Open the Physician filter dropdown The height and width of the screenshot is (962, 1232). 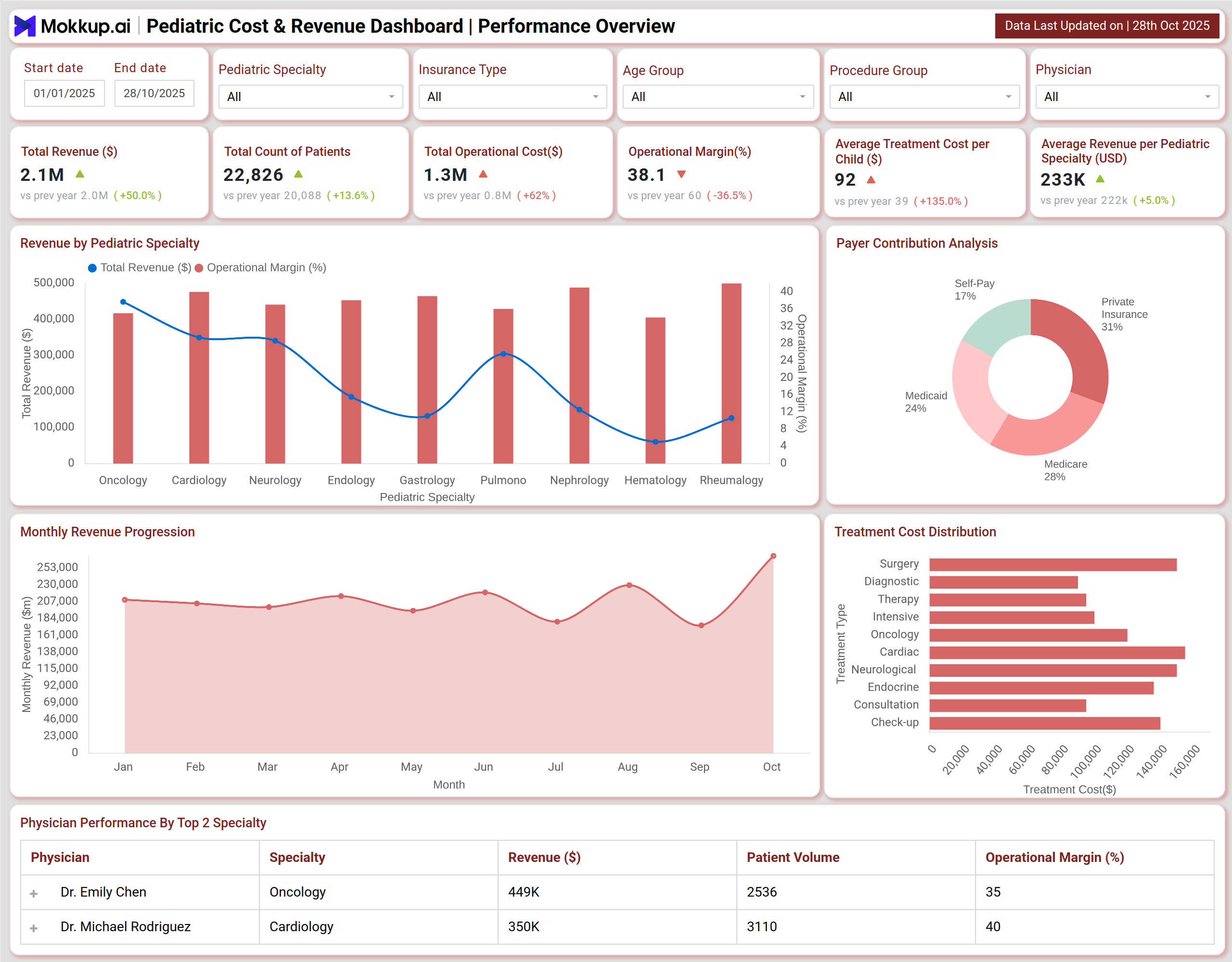pyautogui.click(x=1127, y=96)
